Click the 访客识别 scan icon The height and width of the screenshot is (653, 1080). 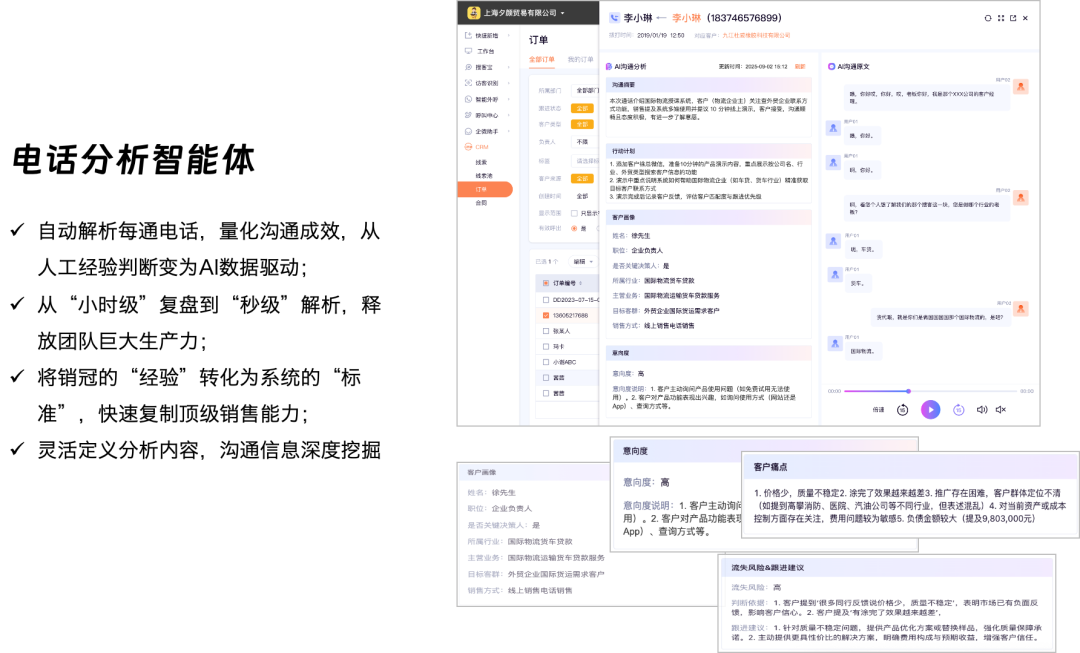468,83
